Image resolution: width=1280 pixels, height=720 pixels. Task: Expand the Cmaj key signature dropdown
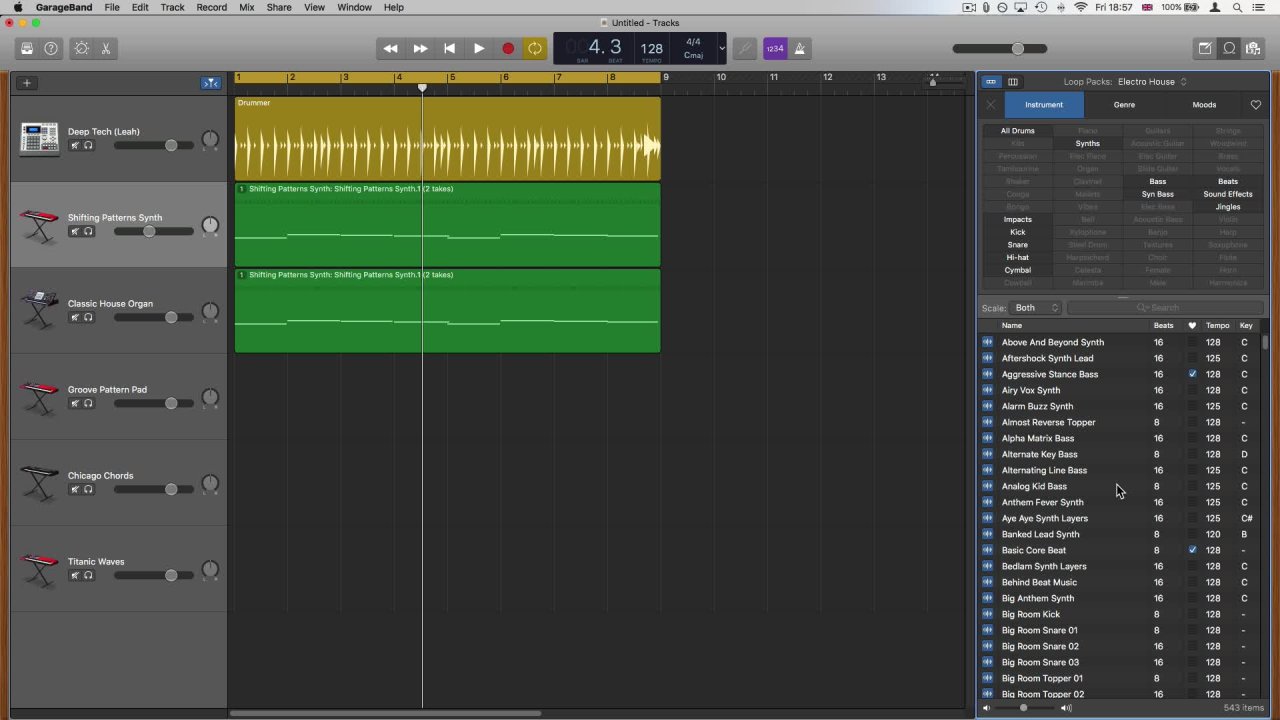coord(721,48)
